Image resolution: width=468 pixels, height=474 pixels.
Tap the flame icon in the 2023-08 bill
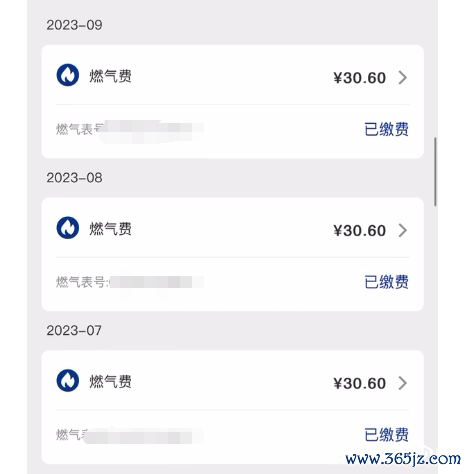(68, 228)
